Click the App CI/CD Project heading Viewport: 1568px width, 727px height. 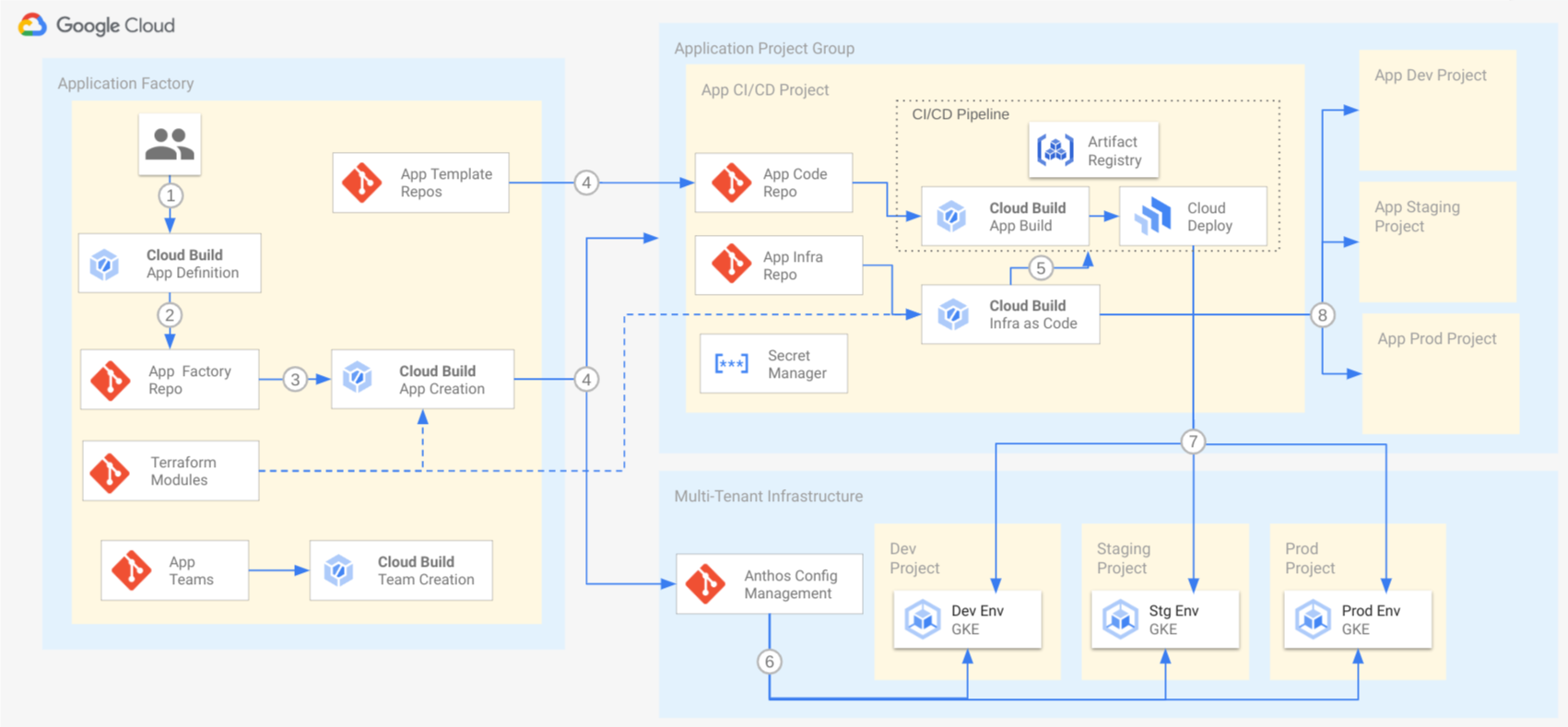tap(765, 89)
